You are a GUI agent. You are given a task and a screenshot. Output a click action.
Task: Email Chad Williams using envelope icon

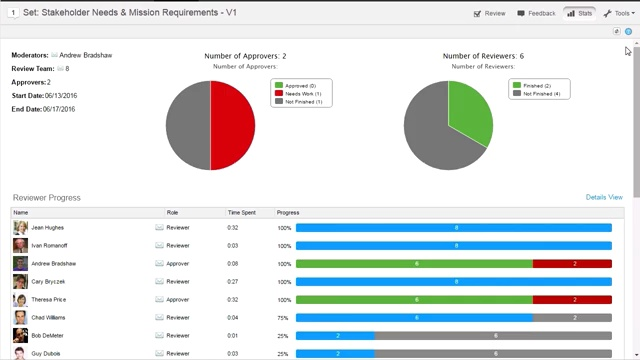159,317
